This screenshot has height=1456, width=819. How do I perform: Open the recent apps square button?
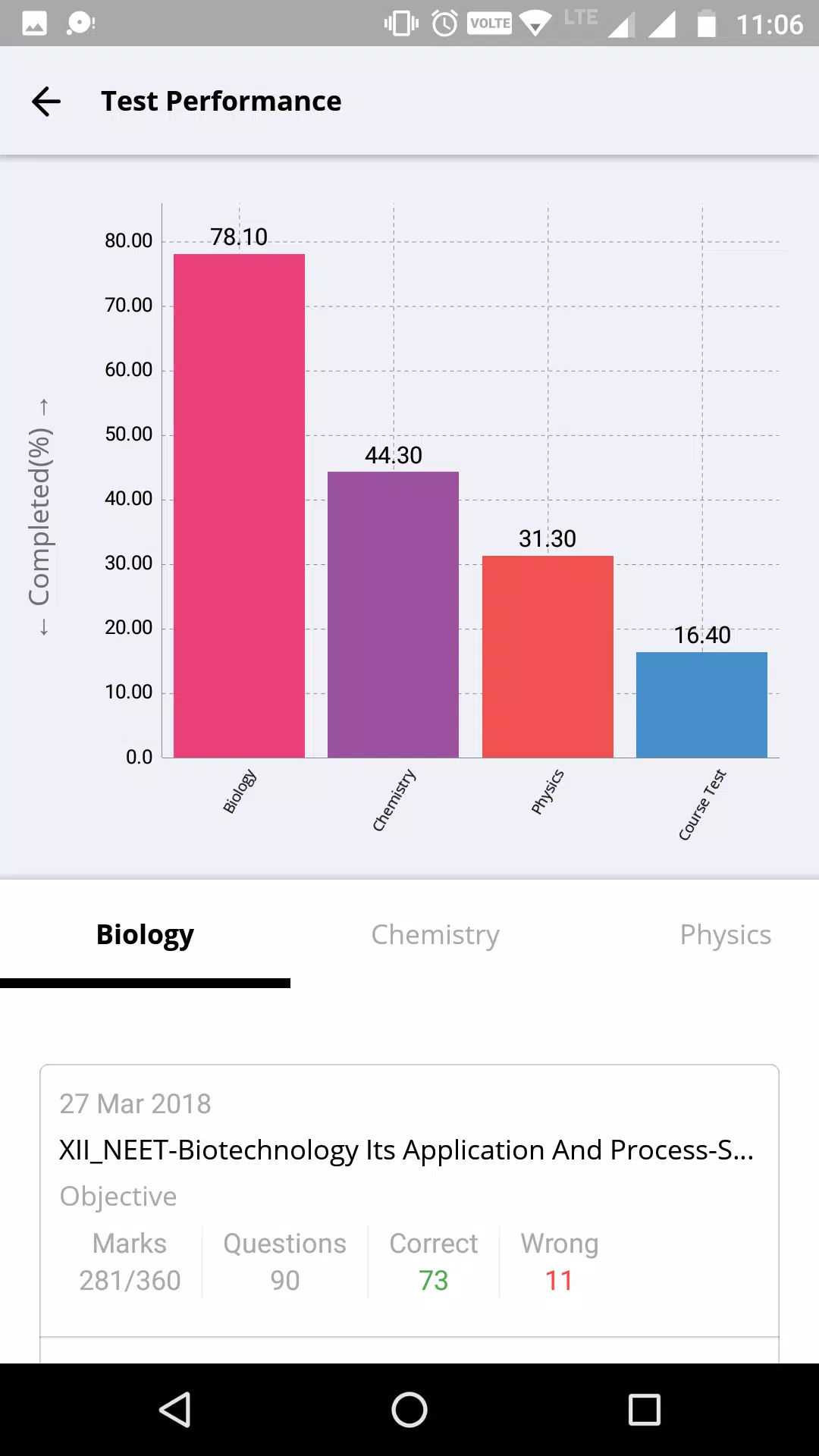click(x=645, y=1410)
